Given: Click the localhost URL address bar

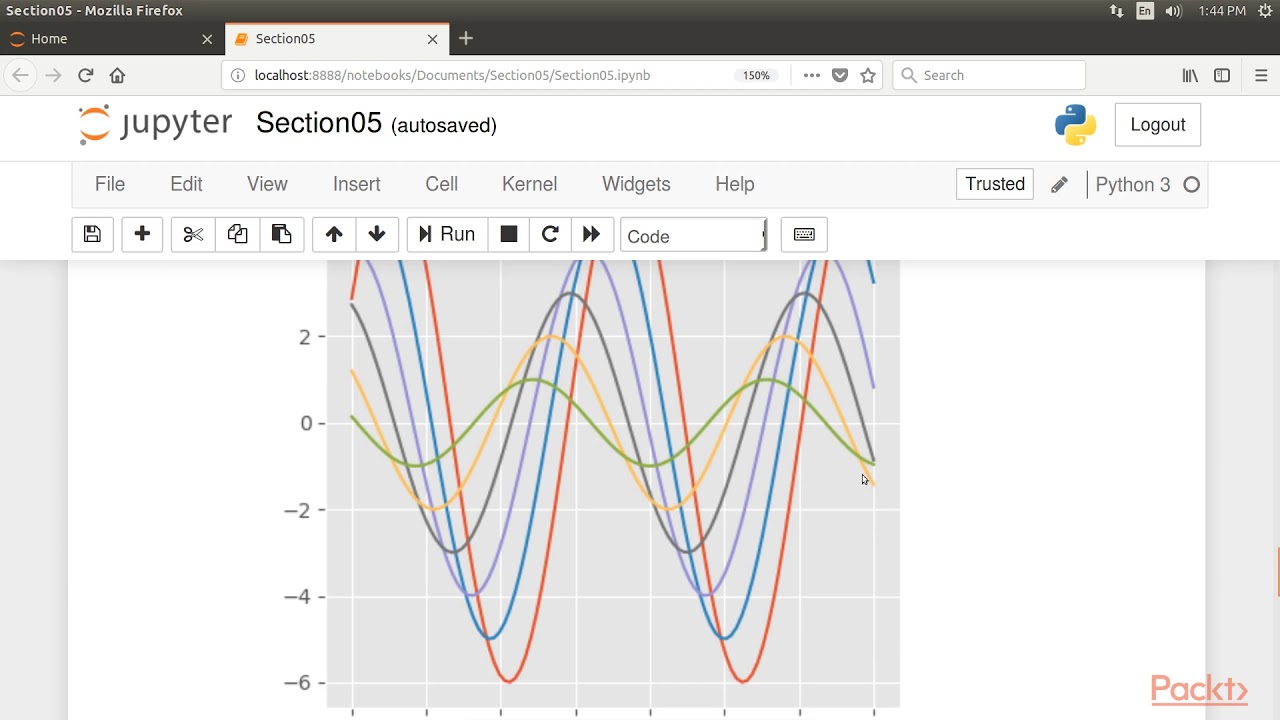Looking at the screenshot, I should click(452, 75).
